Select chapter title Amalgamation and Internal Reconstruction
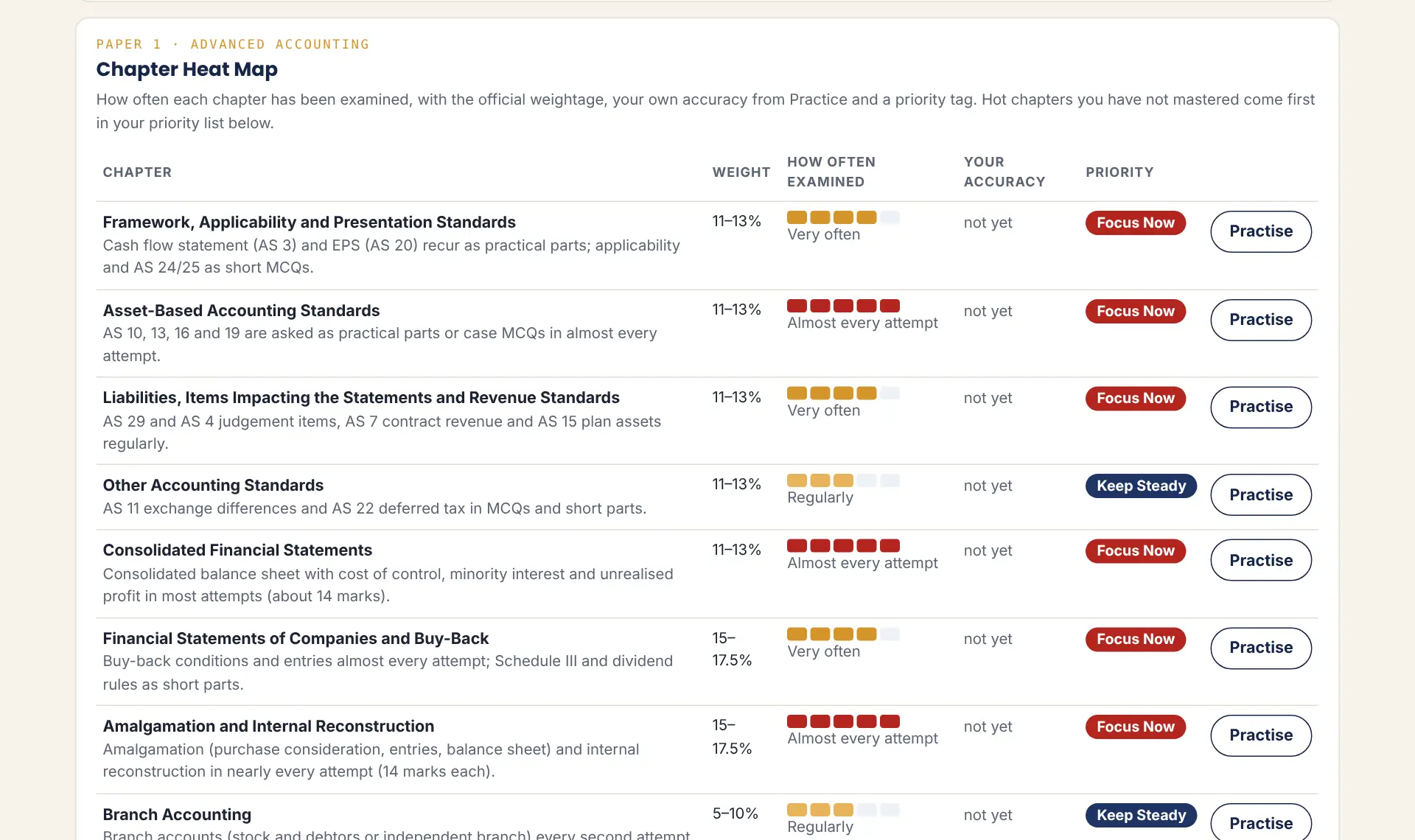This screenshot has width=1415, height=840. (x=268, y=726)
